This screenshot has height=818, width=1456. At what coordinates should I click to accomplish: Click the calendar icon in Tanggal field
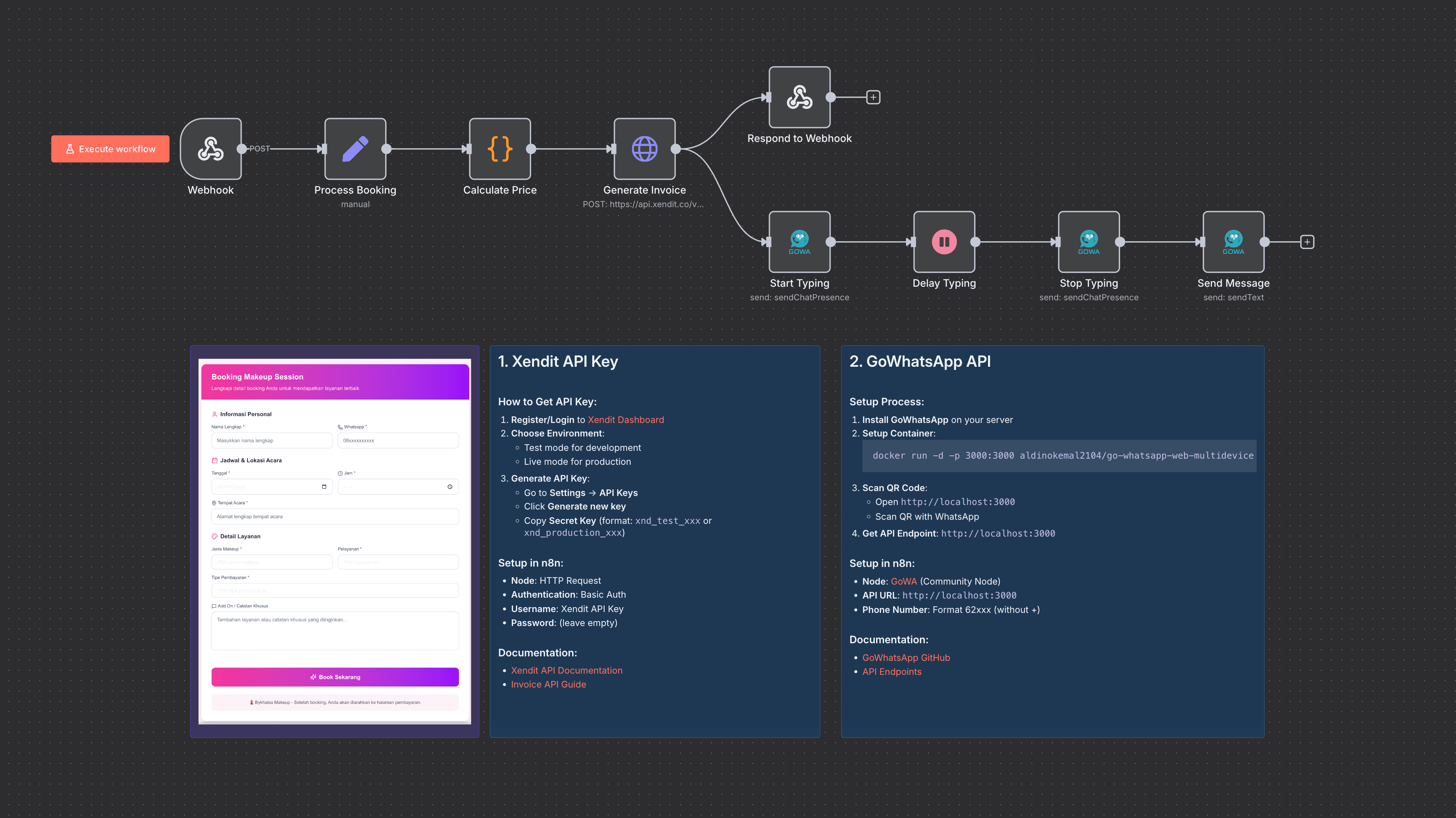click(324, 487)
